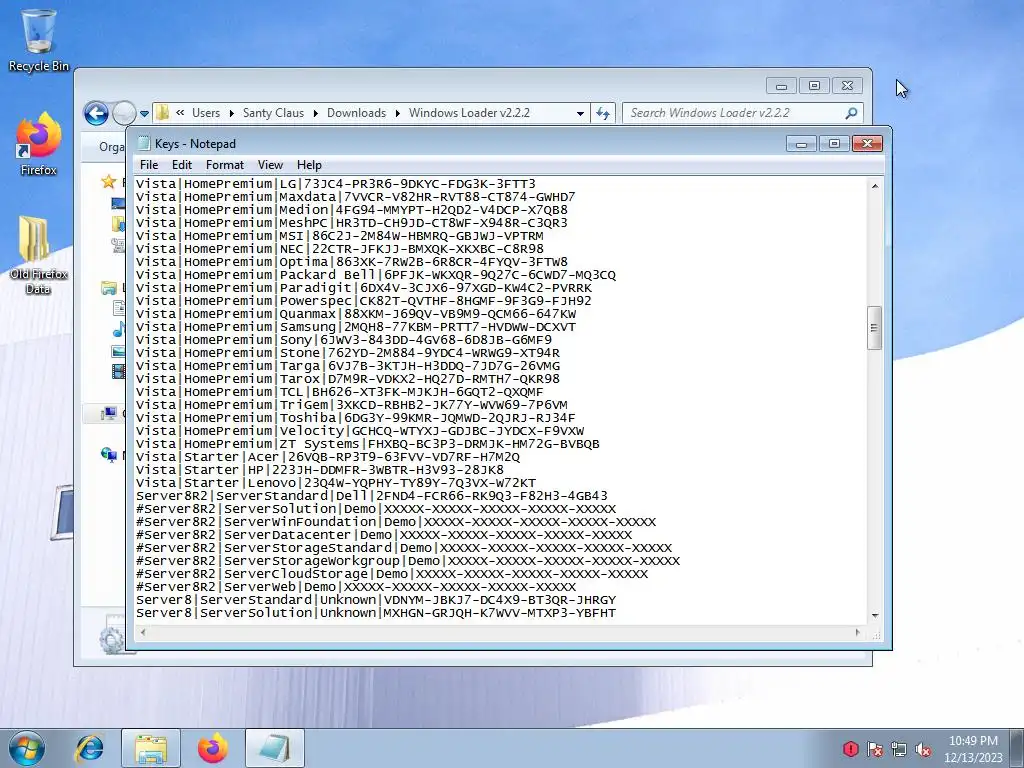1024x768 pixels.
Task: Click the Vista Starter Acer line
Action: click(x=328, y=456)
